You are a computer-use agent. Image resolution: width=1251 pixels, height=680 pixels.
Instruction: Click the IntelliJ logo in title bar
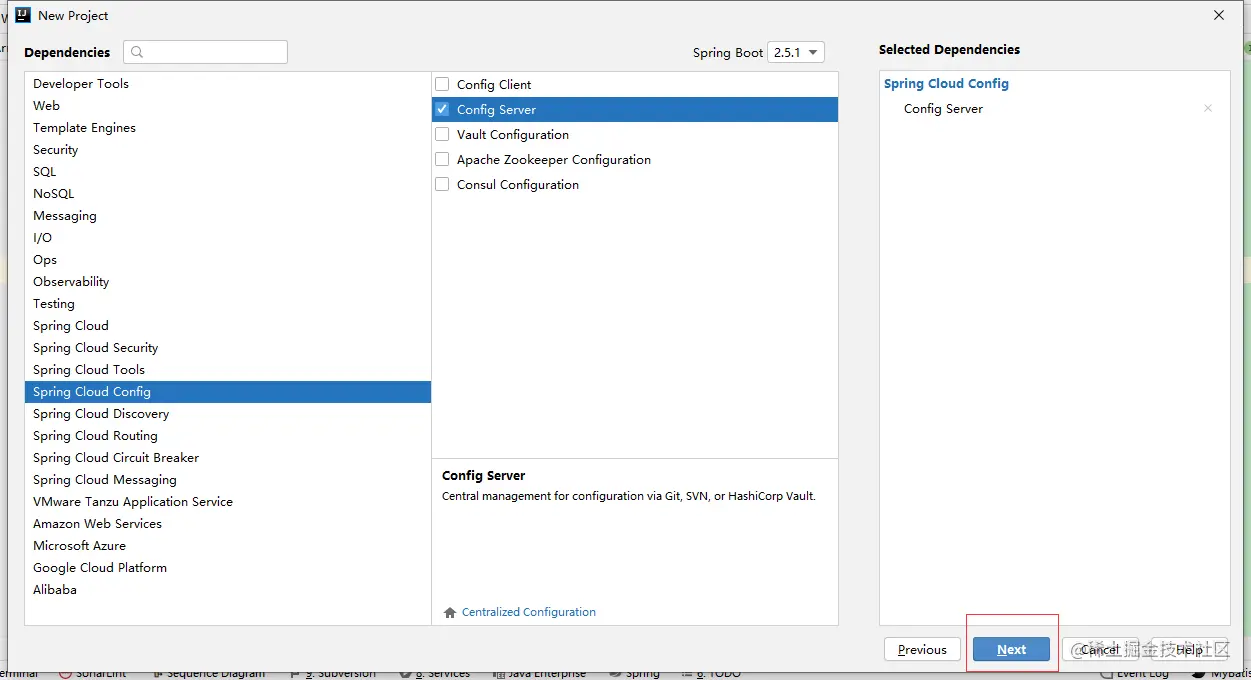[23, 15]
